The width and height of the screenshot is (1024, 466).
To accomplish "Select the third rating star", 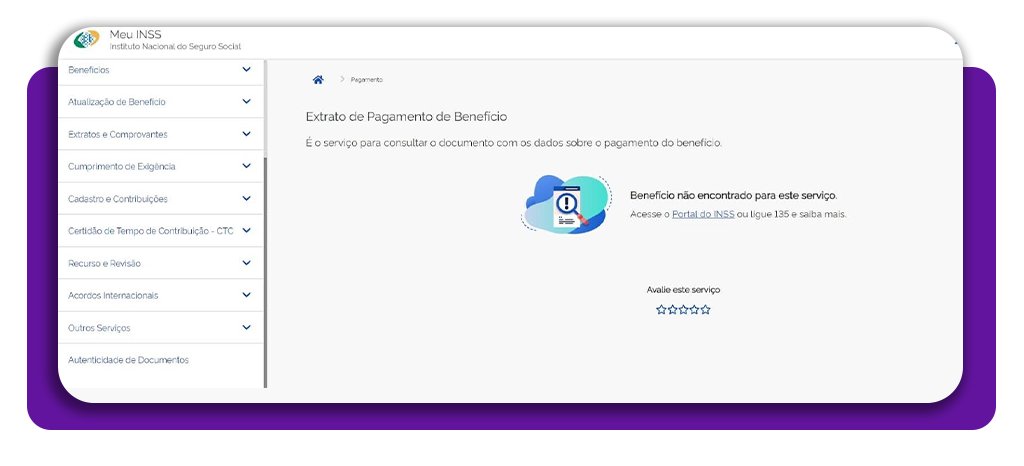I will [683, 310].
